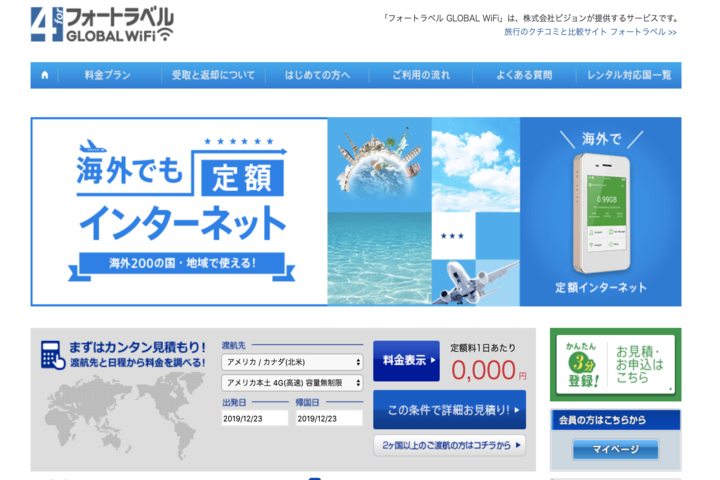The height and width of the screenshot is (480, 720).
Task: Open the アメリカ / カナダ(北米) destination dropdown
Action: (x=291, y=362)
